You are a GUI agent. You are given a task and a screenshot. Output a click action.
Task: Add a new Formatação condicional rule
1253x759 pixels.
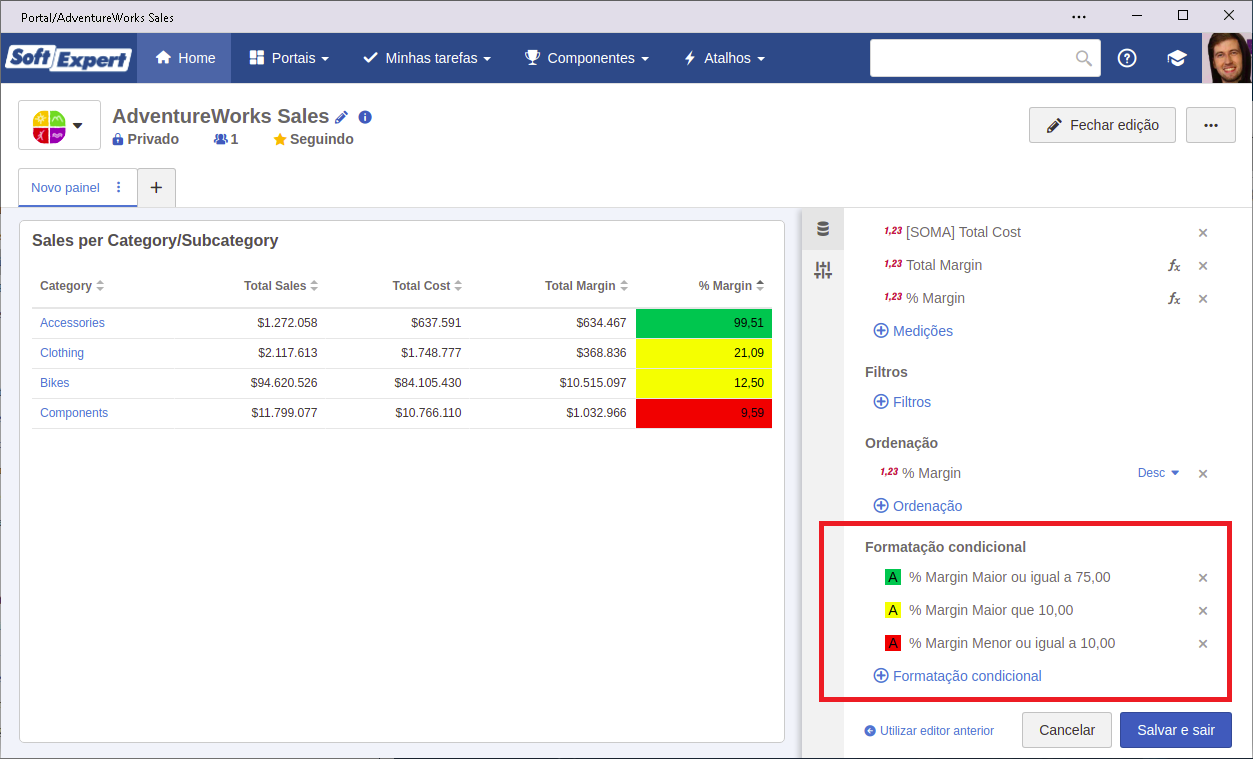(958, 676)
